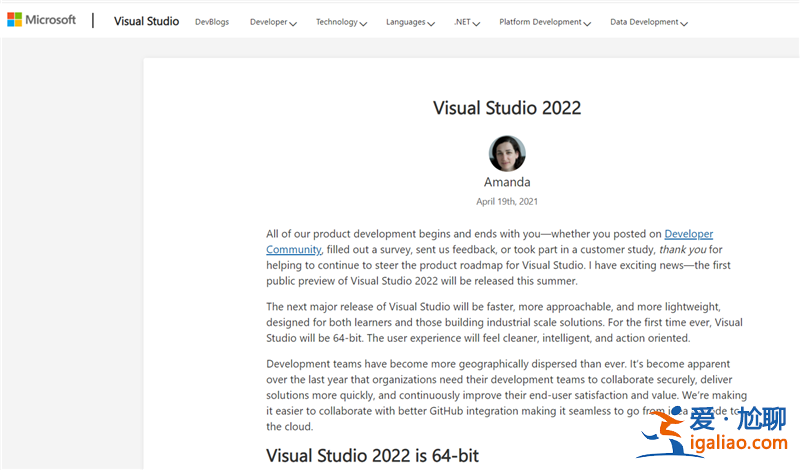Expand the Developer menu
The image size is (800, 470).
click(x=273, y=22)
